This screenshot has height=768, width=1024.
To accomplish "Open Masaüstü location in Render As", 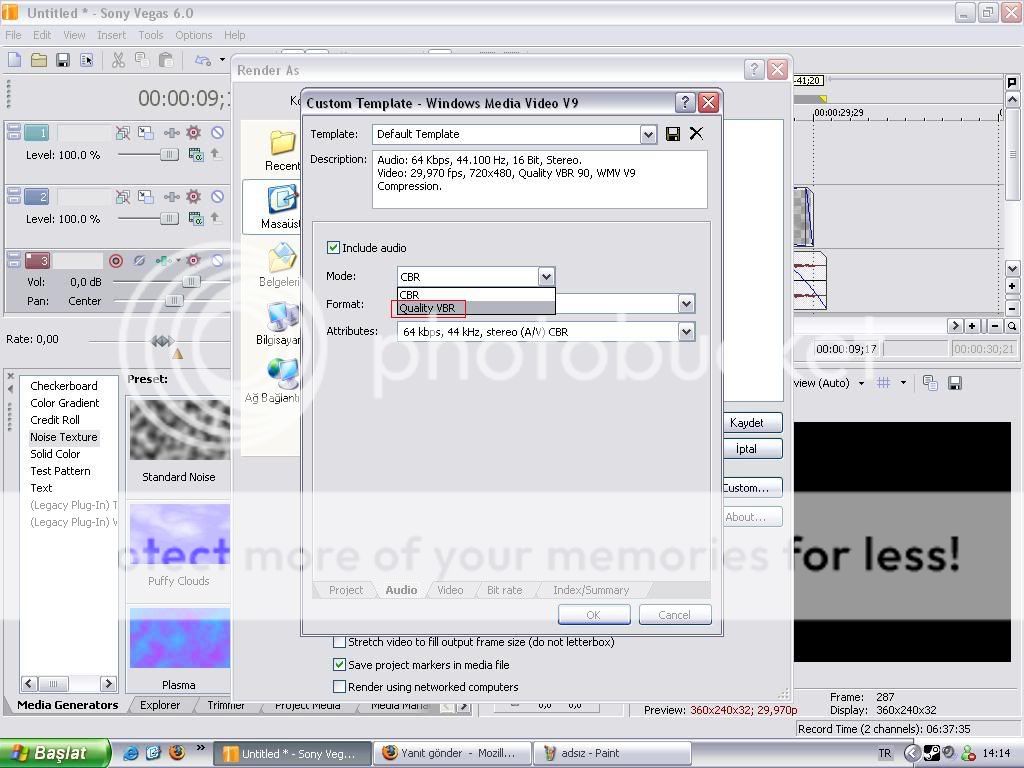I will 281,206.
